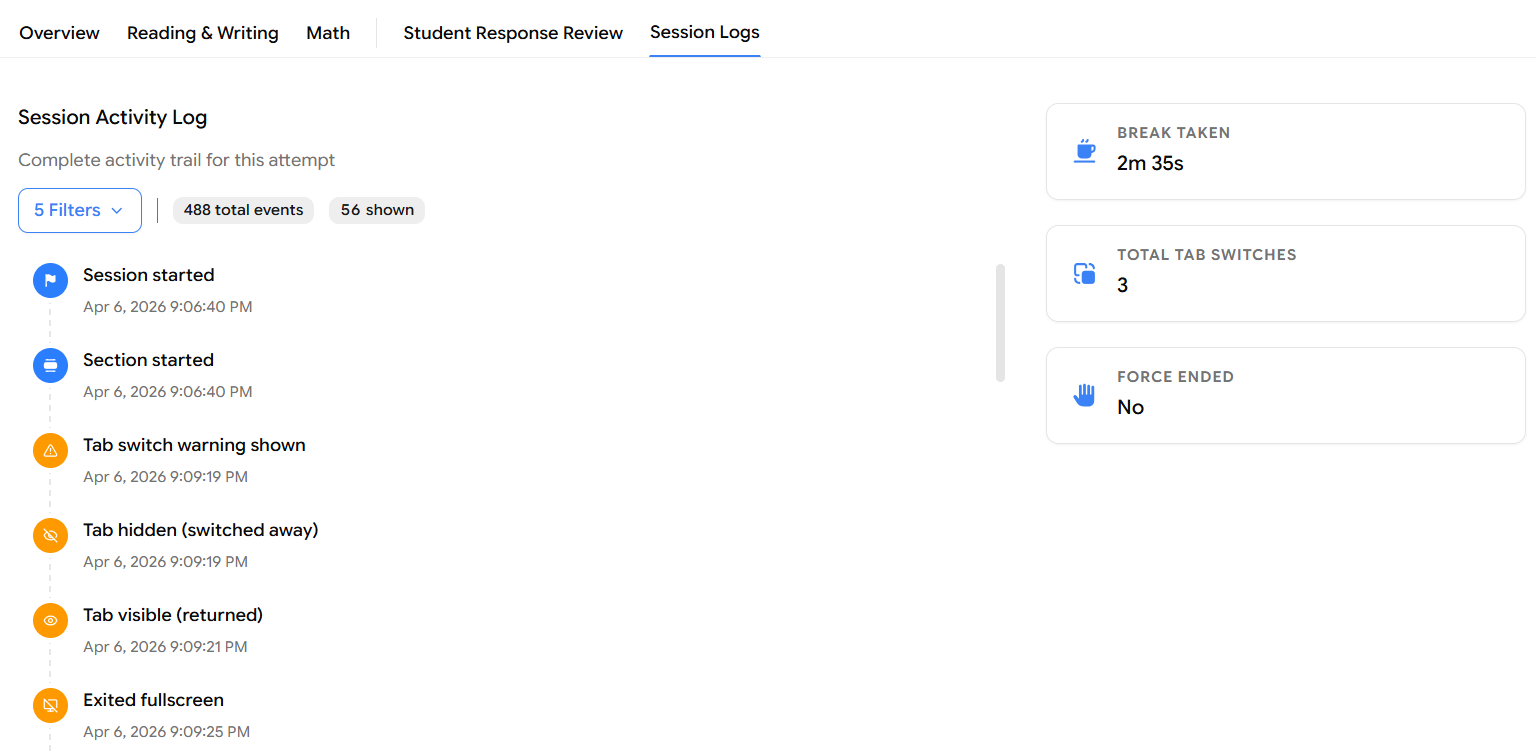The width and height of the screenshot is (1536, 755).
Task: Open the Reading & Writing tab
Action: click(x=203, y=33)
